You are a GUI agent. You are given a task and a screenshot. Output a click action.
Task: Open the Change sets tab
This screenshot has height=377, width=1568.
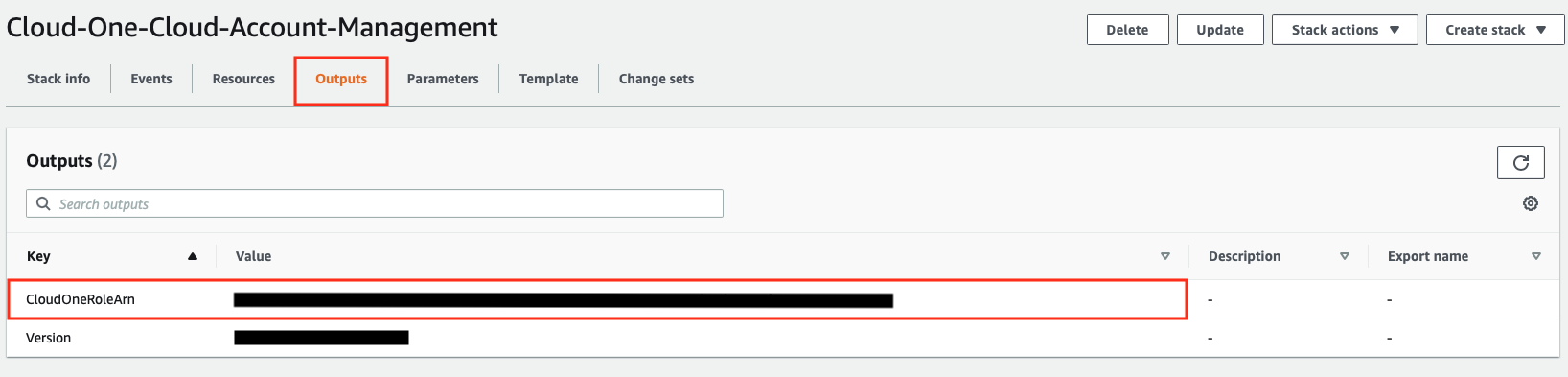click(657, 79)
